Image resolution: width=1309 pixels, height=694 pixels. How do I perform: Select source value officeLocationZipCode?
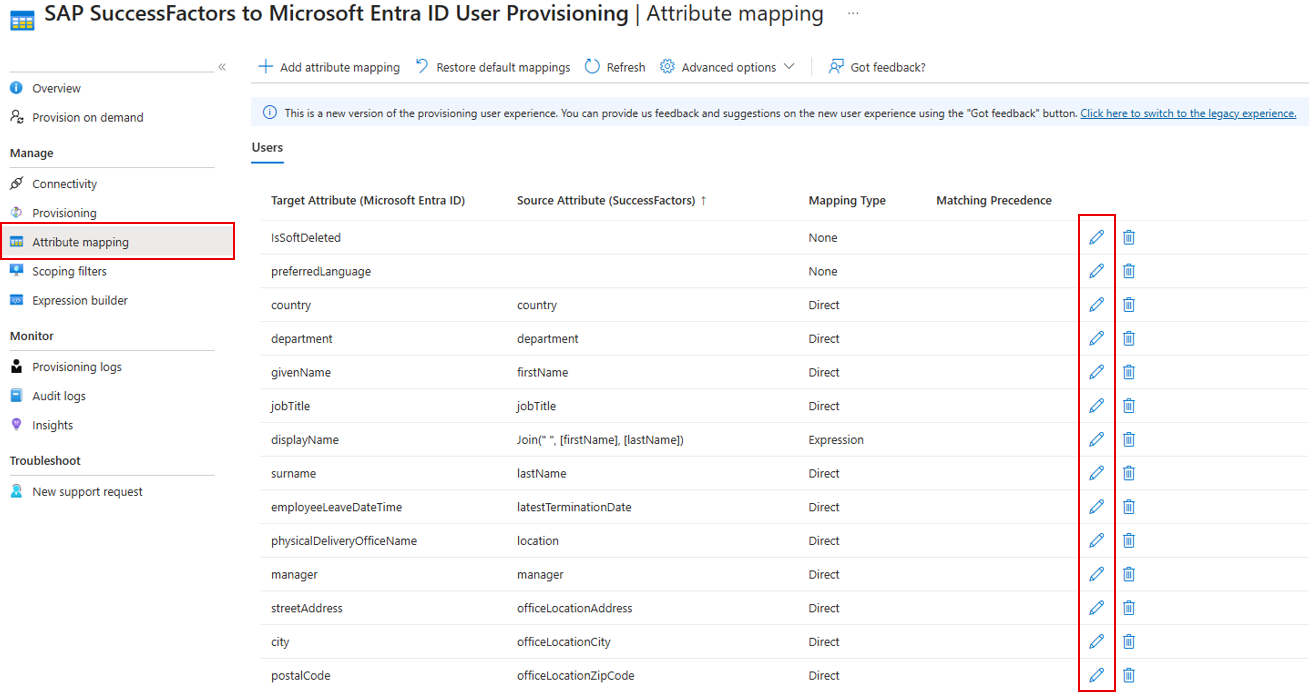(x=576, y=675)
